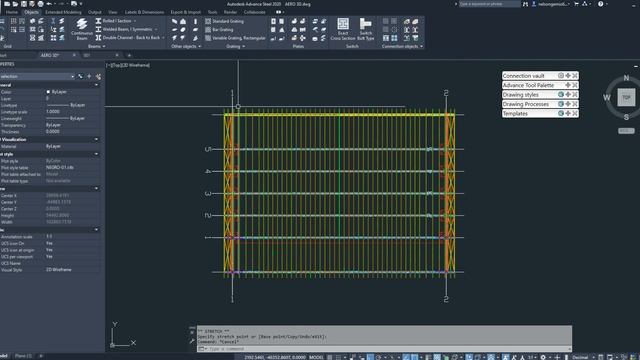Expand Rolled I Section dropdown arrow

(135, 21)
